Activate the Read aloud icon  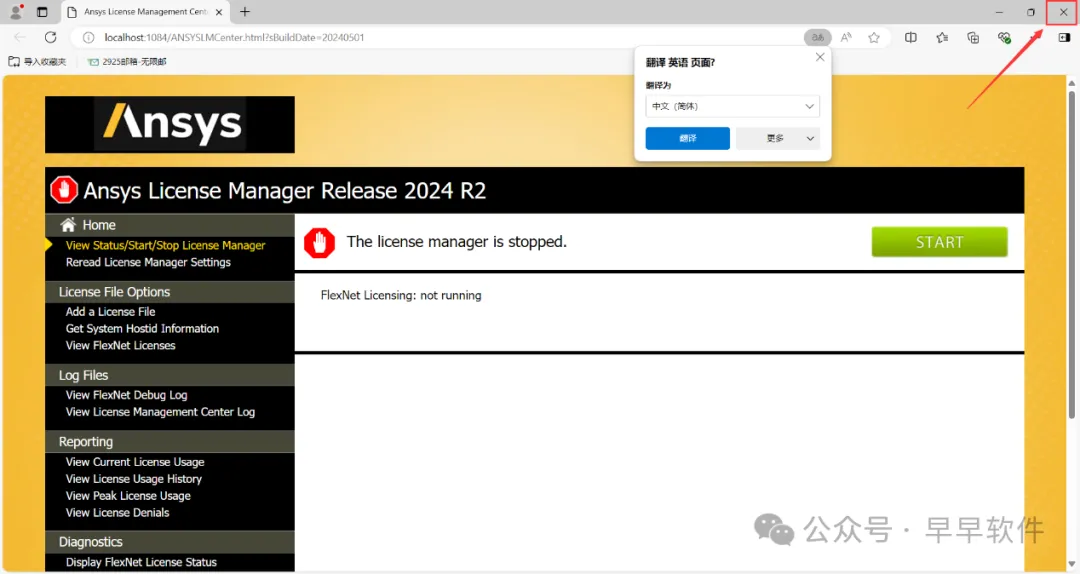point(846,37)
